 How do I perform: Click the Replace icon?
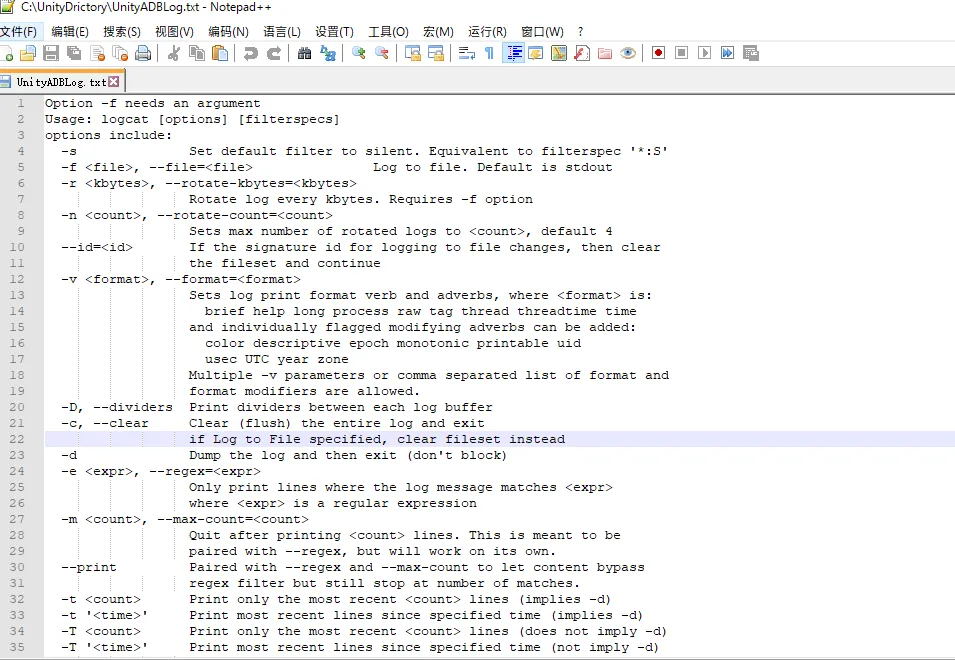click(328, 54)
